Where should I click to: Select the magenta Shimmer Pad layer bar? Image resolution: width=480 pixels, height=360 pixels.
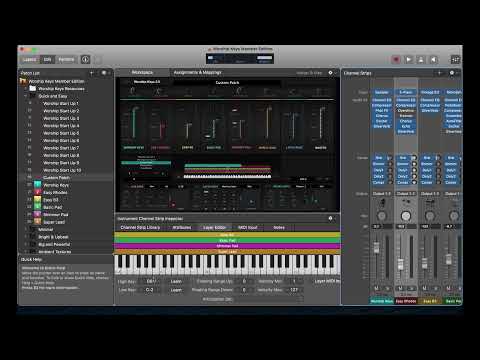[x=227, y=246]
